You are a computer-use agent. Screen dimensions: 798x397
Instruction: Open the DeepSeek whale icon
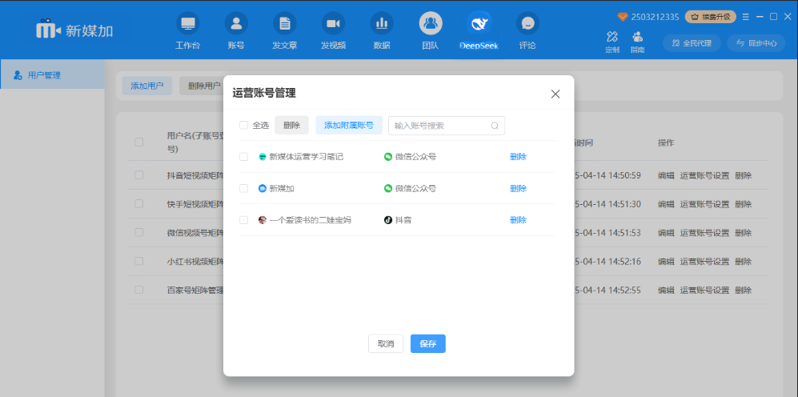coord(479,23)
